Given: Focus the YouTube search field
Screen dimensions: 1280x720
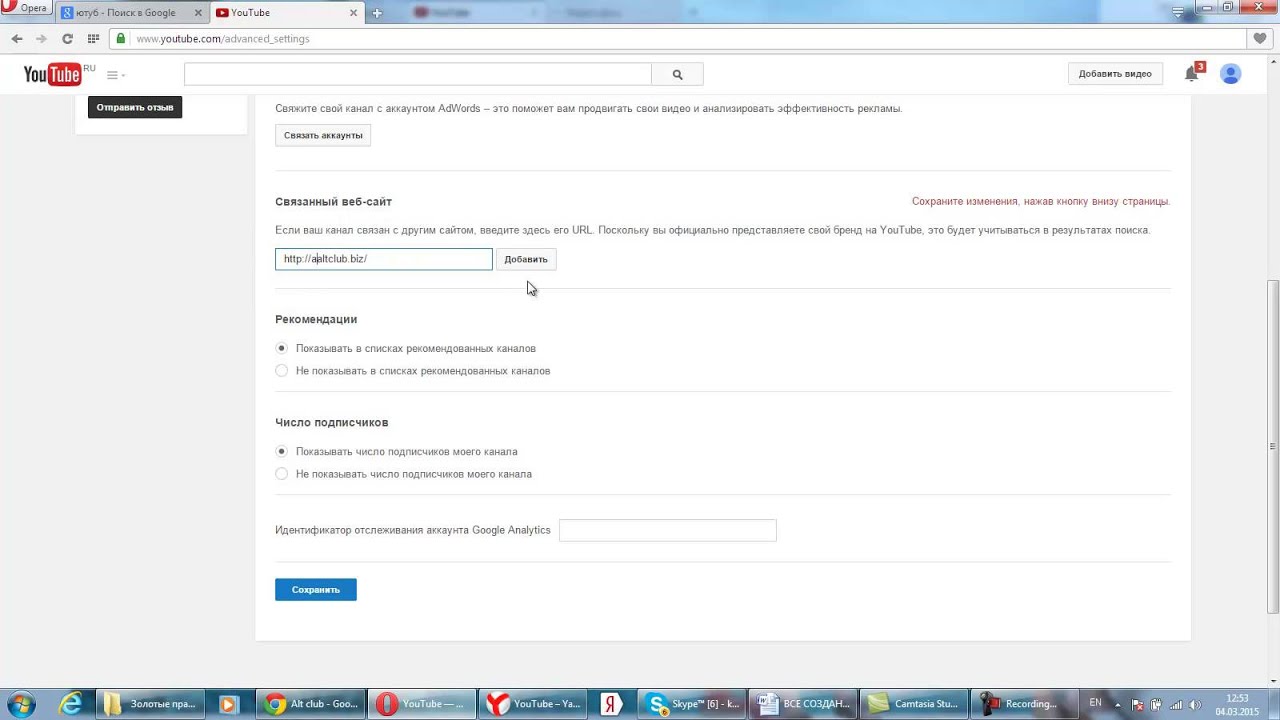Looking at the screenshot, I should (418, 74).
